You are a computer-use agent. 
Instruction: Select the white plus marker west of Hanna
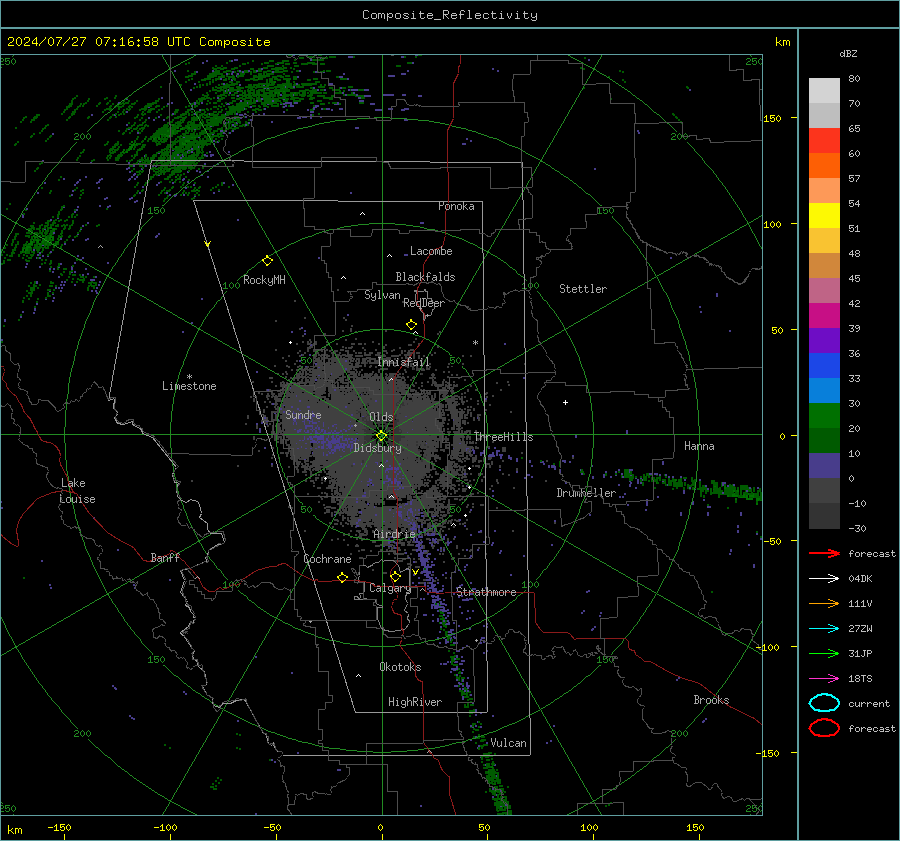click(565, 402)
